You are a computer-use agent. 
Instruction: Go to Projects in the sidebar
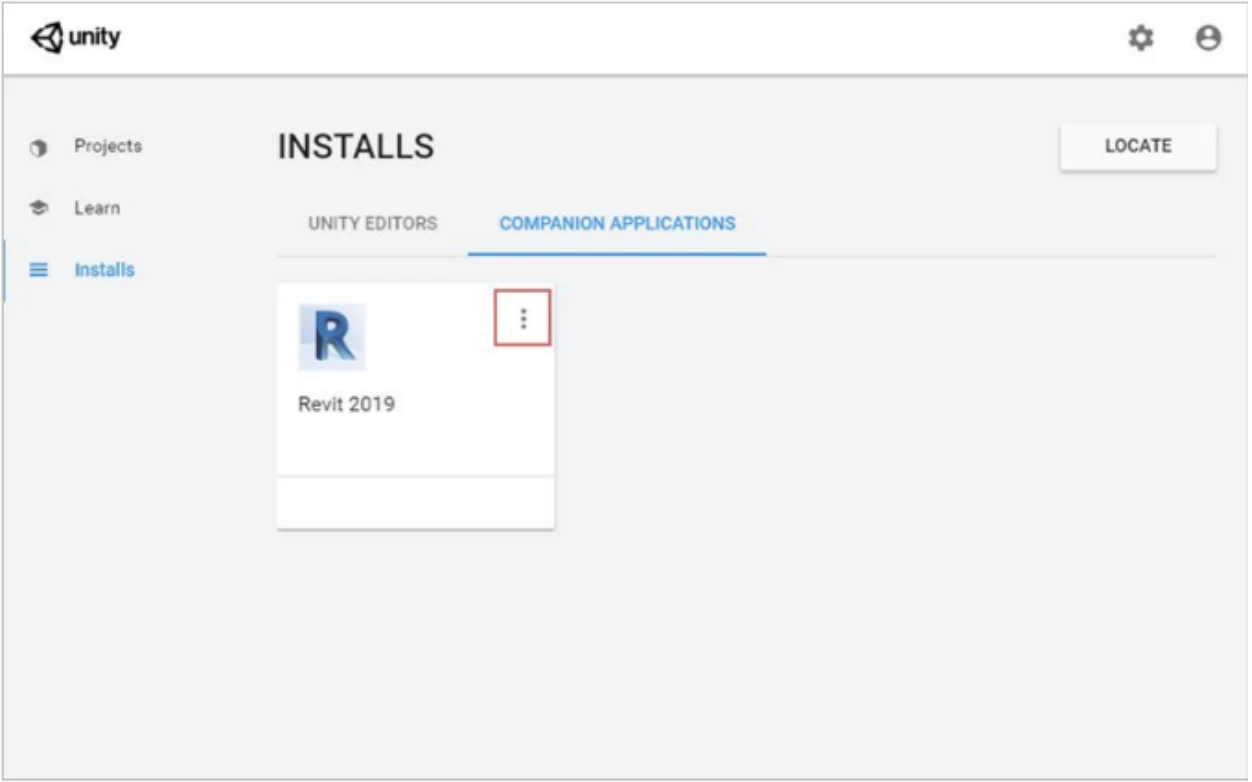(x=108, y=146)
